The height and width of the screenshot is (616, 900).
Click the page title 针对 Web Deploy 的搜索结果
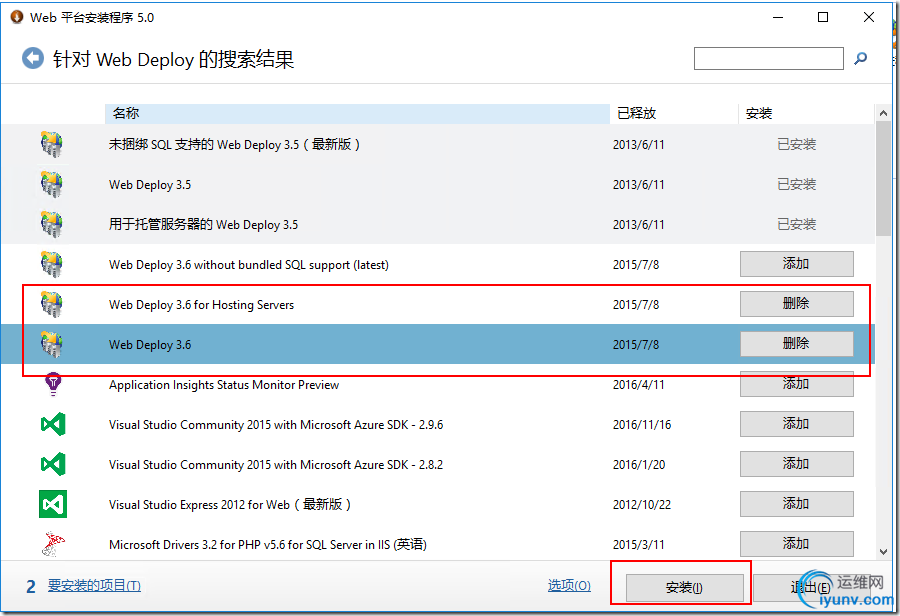click(173, 59)
